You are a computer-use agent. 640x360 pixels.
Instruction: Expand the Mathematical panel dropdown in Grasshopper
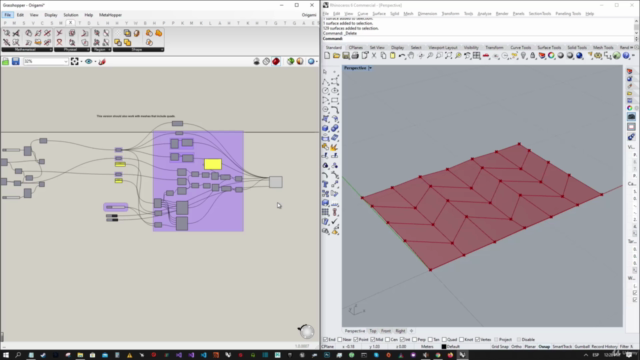tap(51, 50)
